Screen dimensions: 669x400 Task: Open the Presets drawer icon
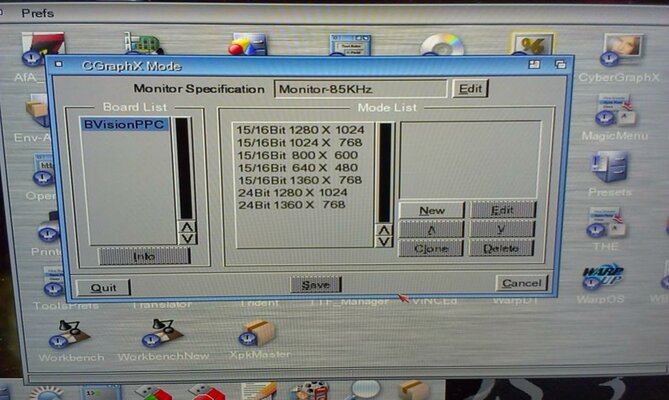(609, 167)
